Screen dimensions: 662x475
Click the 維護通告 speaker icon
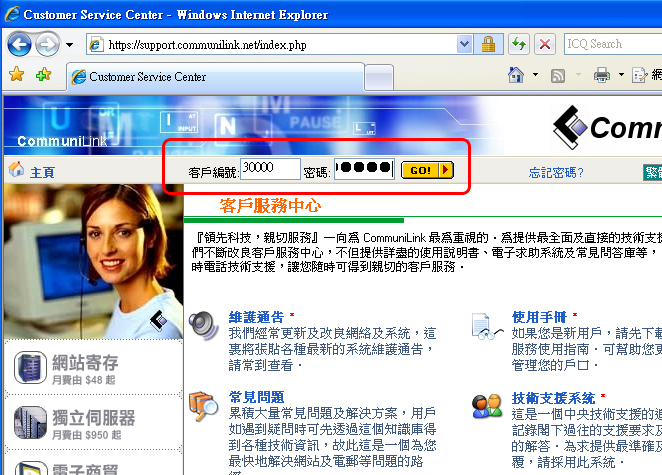[203, 326]
